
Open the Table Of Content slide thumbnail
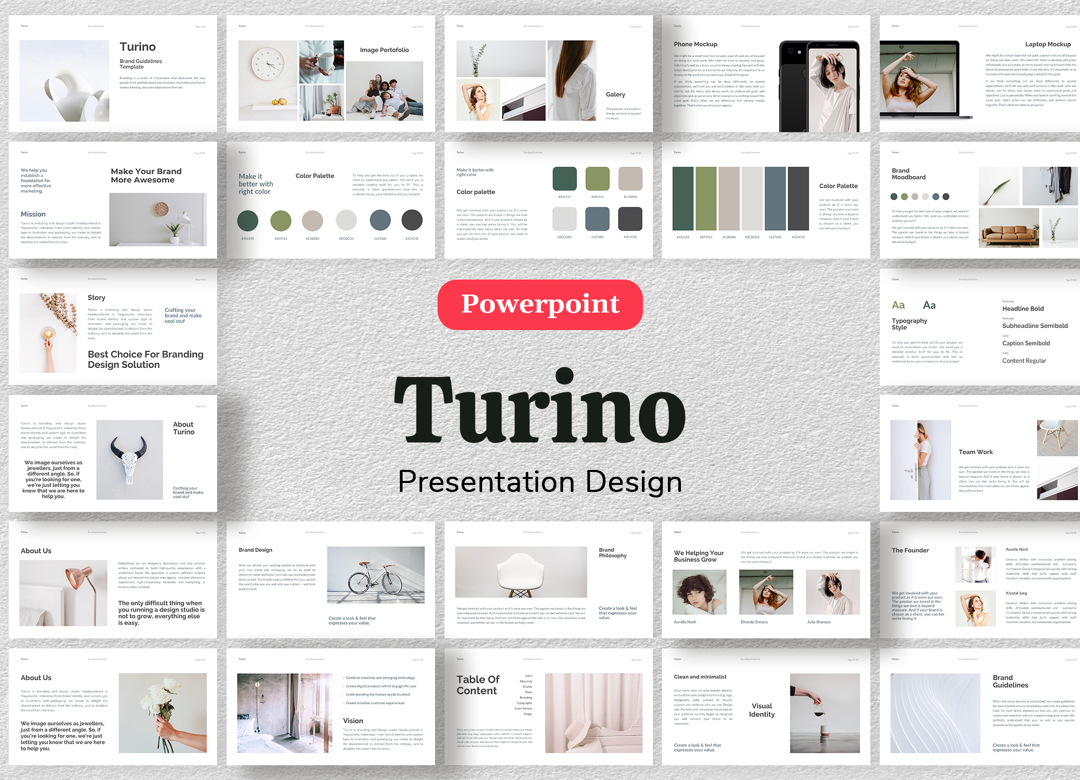click(x=548, y=706)
